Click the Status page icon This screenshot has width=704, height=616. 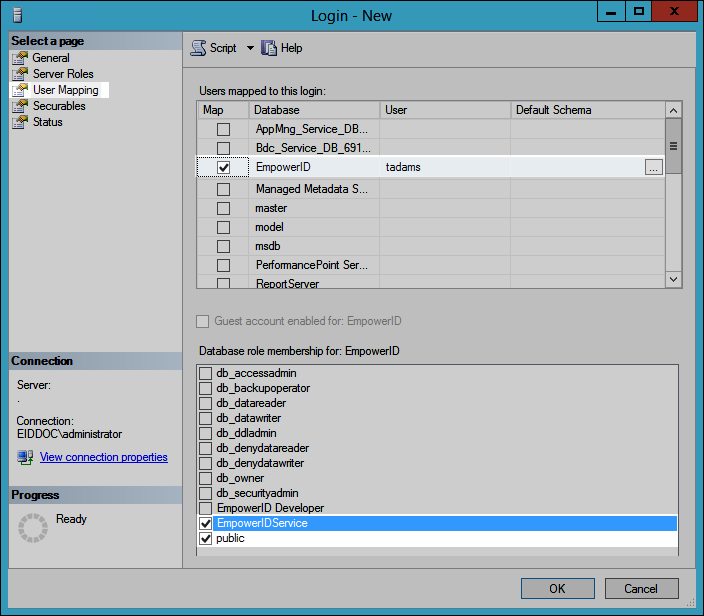coord(20,122)
